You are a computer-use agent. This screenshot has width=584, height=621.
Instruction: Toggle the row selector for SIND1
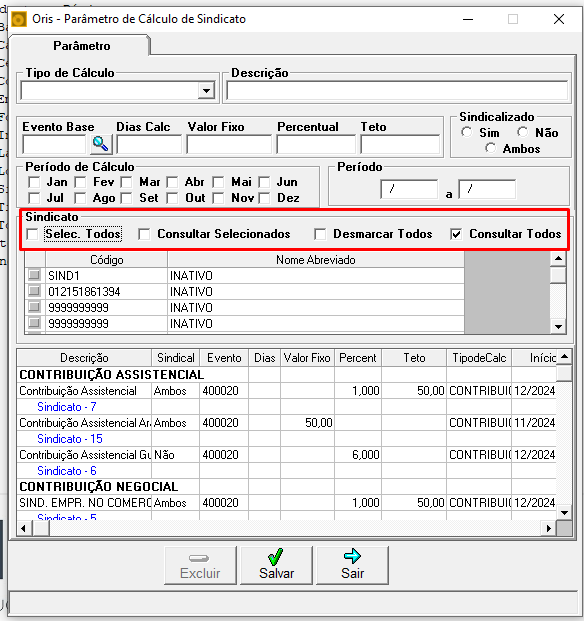tap(34, 275)
